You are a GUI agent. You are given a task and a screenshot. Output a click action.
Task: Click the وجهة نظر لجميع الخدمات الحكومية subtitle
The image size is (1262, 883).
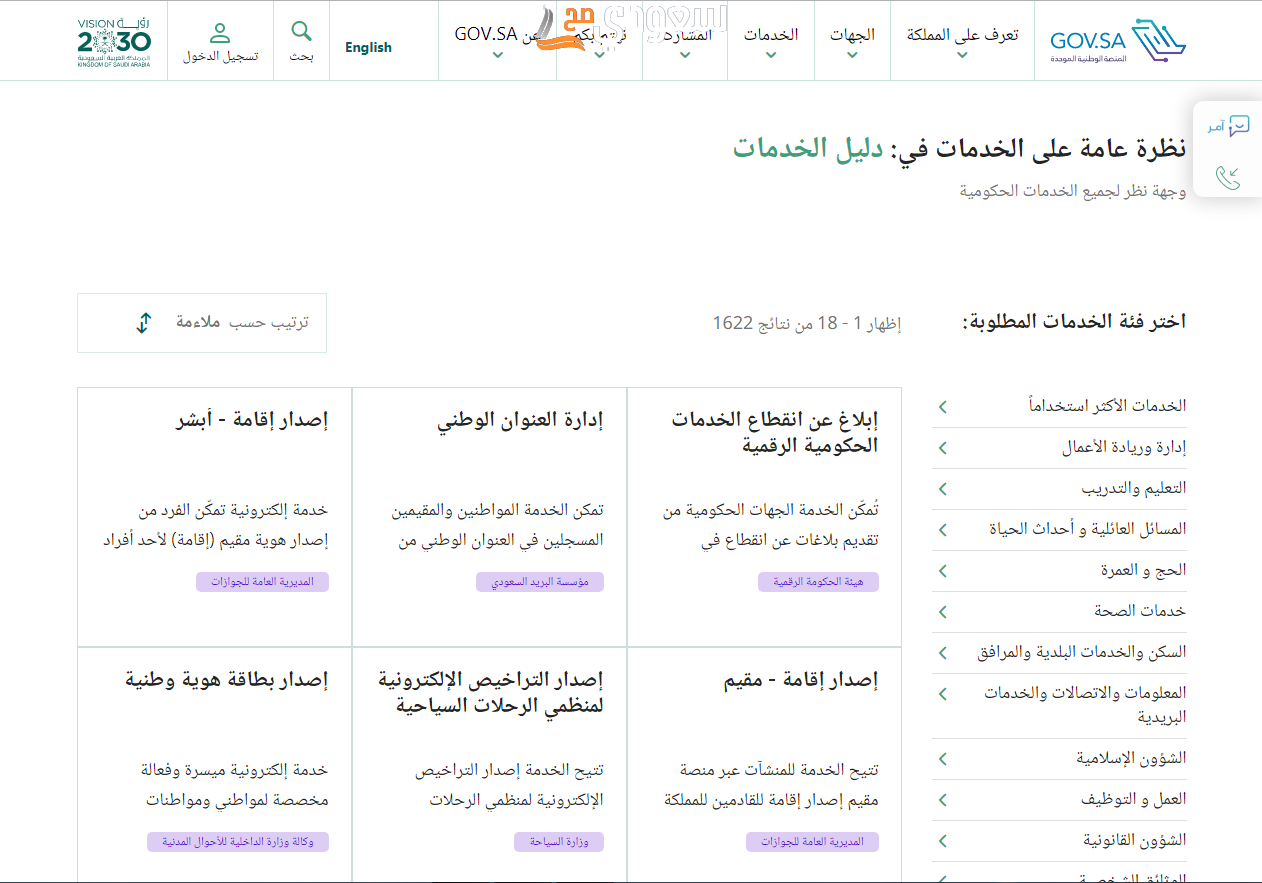1073,190
